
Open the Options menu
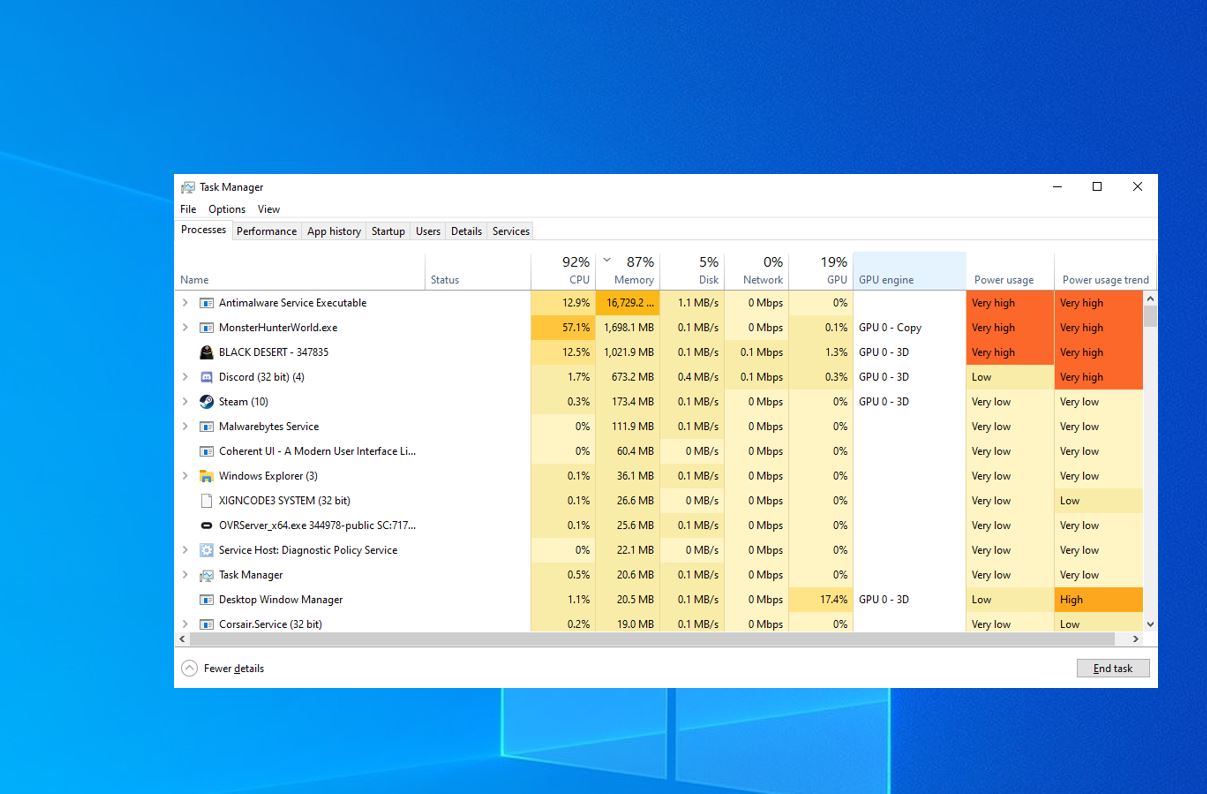point(226,209)
